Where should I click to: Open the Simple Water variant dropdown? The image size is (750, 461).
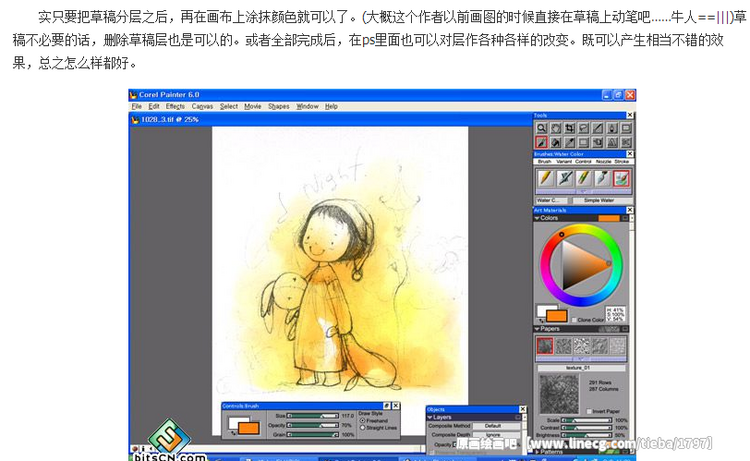click(x=601, y=201)
